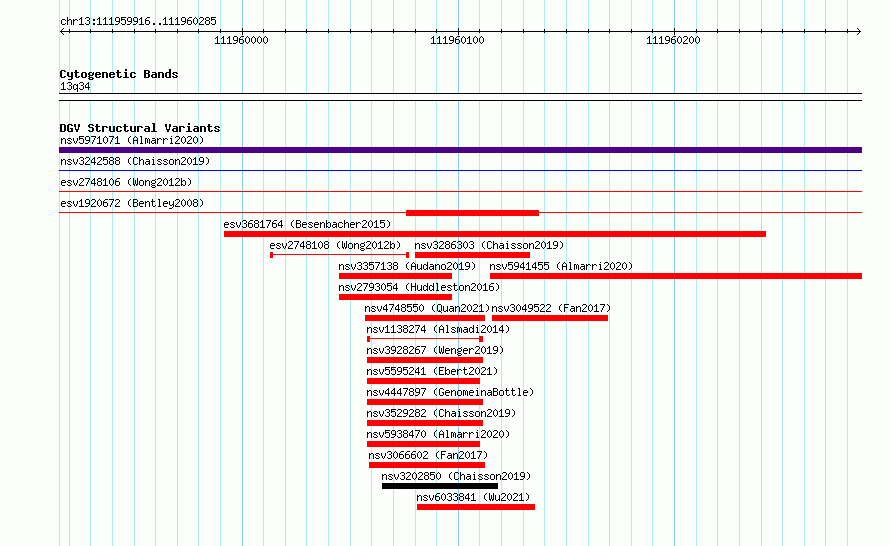Click the red bar under esv3681764
The height and width of the screenshot is (546, 890).
[x=495, y=234]
